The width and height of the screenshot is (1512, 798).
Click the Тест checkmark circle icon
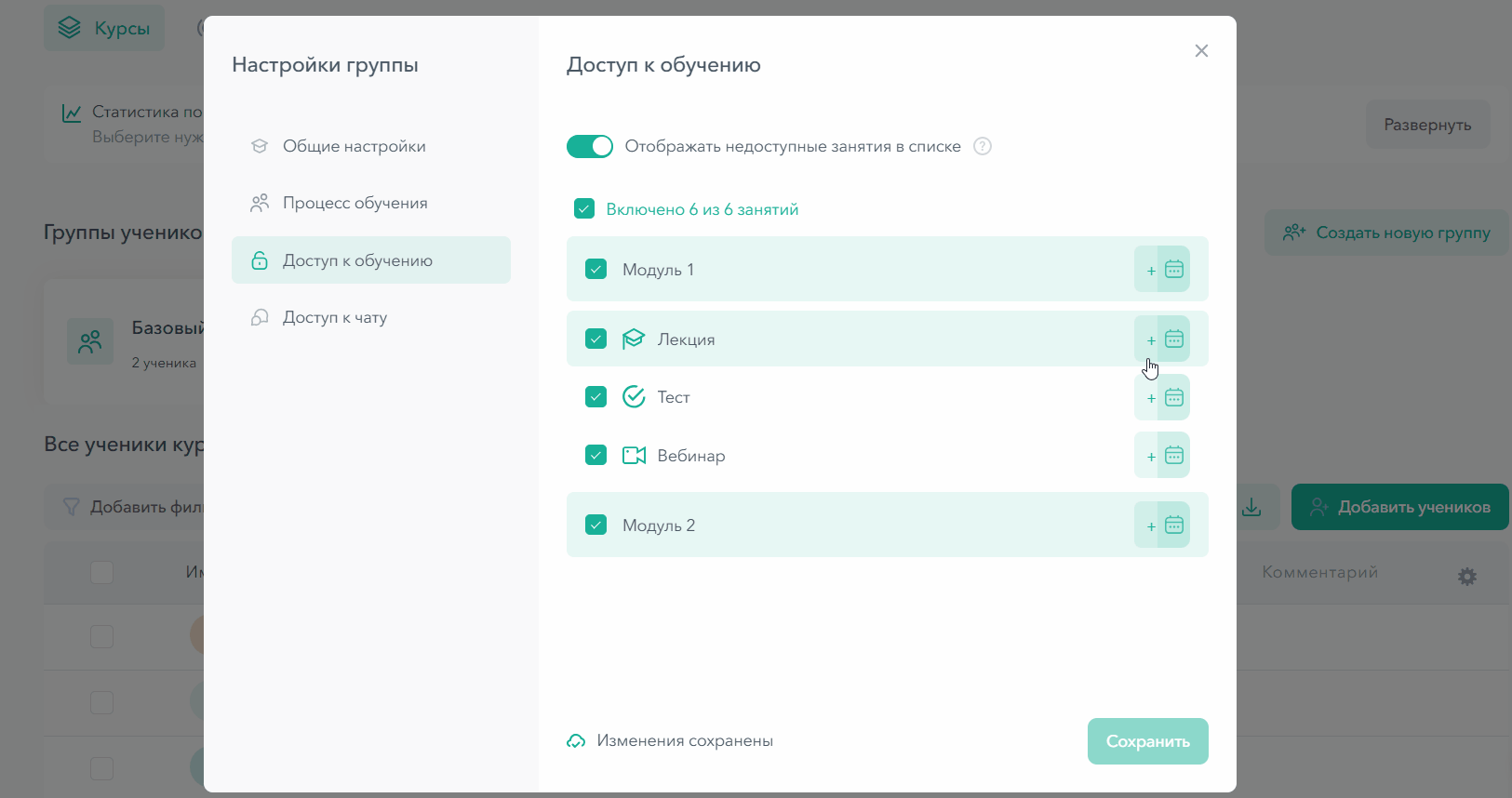point(634,397)
